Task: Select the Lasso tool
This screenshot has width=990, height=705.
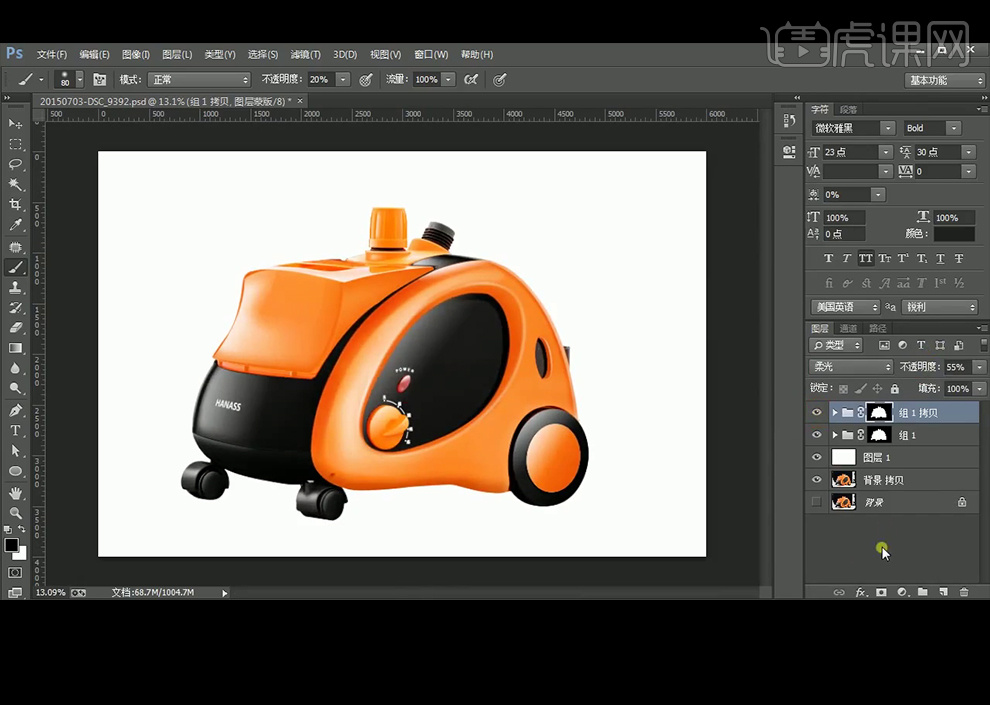Action: click(x=16, y=164)
